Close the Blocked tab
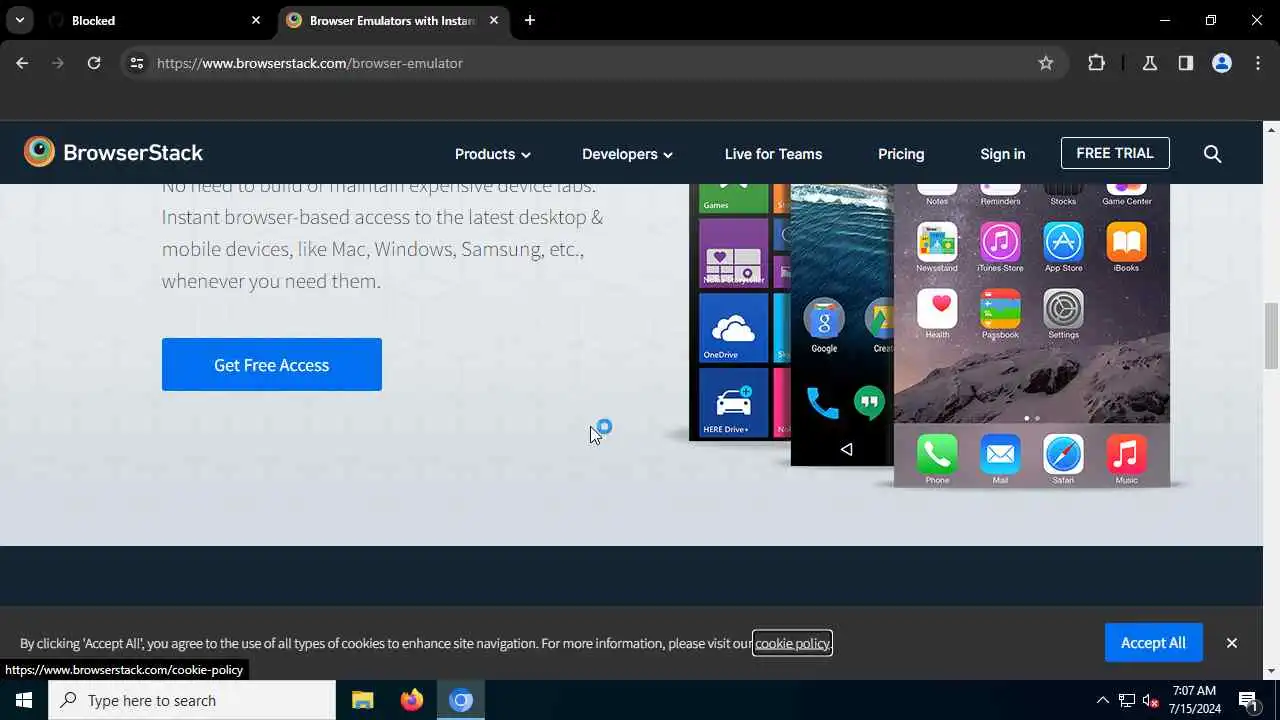The height and width of the screenshot is (720, 1280). [256, 20]
